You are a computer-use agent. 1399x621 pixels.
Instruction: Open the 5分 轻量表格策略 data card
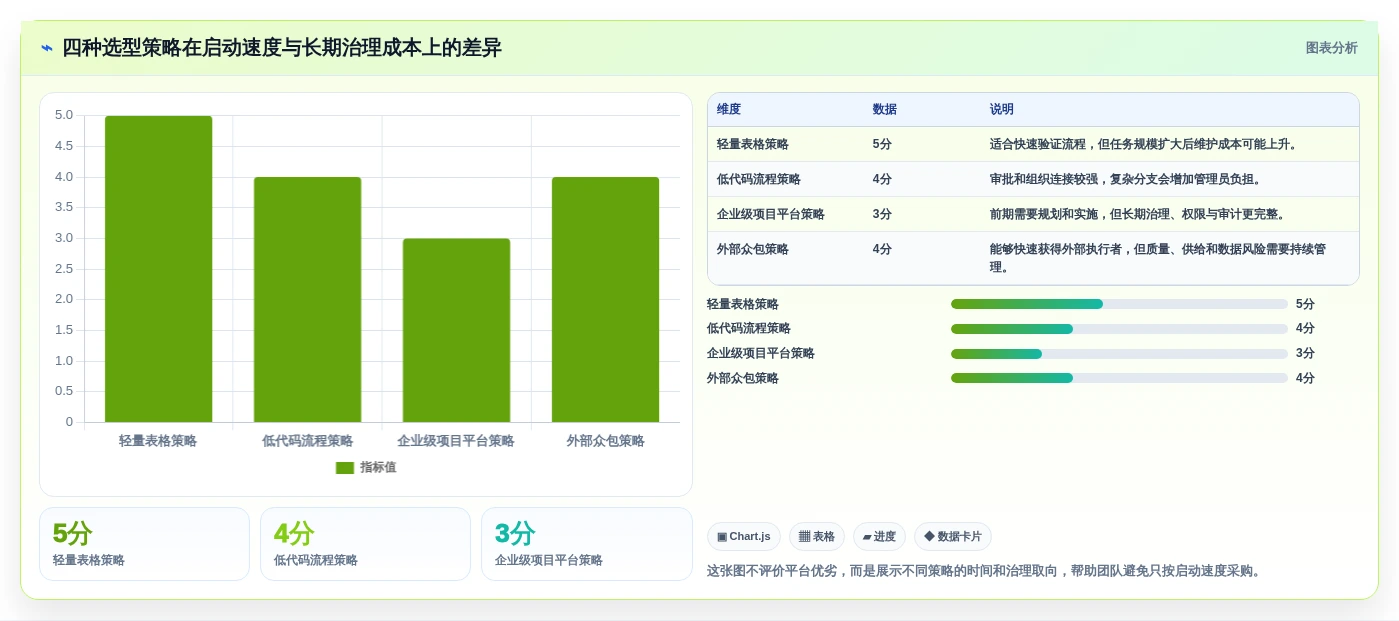coord(144,544)
